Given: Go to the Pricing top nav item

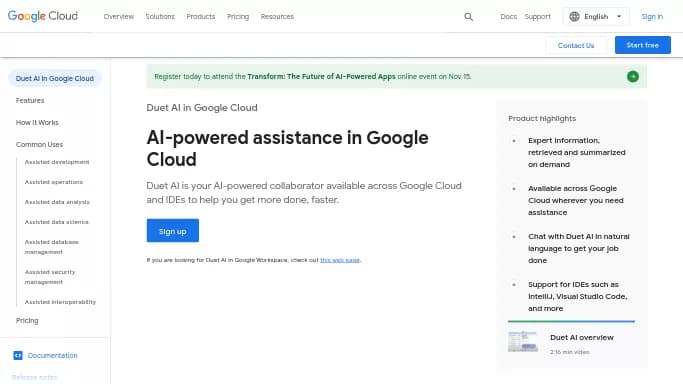Looking at the screenshot, I should [x=238, y=17].
